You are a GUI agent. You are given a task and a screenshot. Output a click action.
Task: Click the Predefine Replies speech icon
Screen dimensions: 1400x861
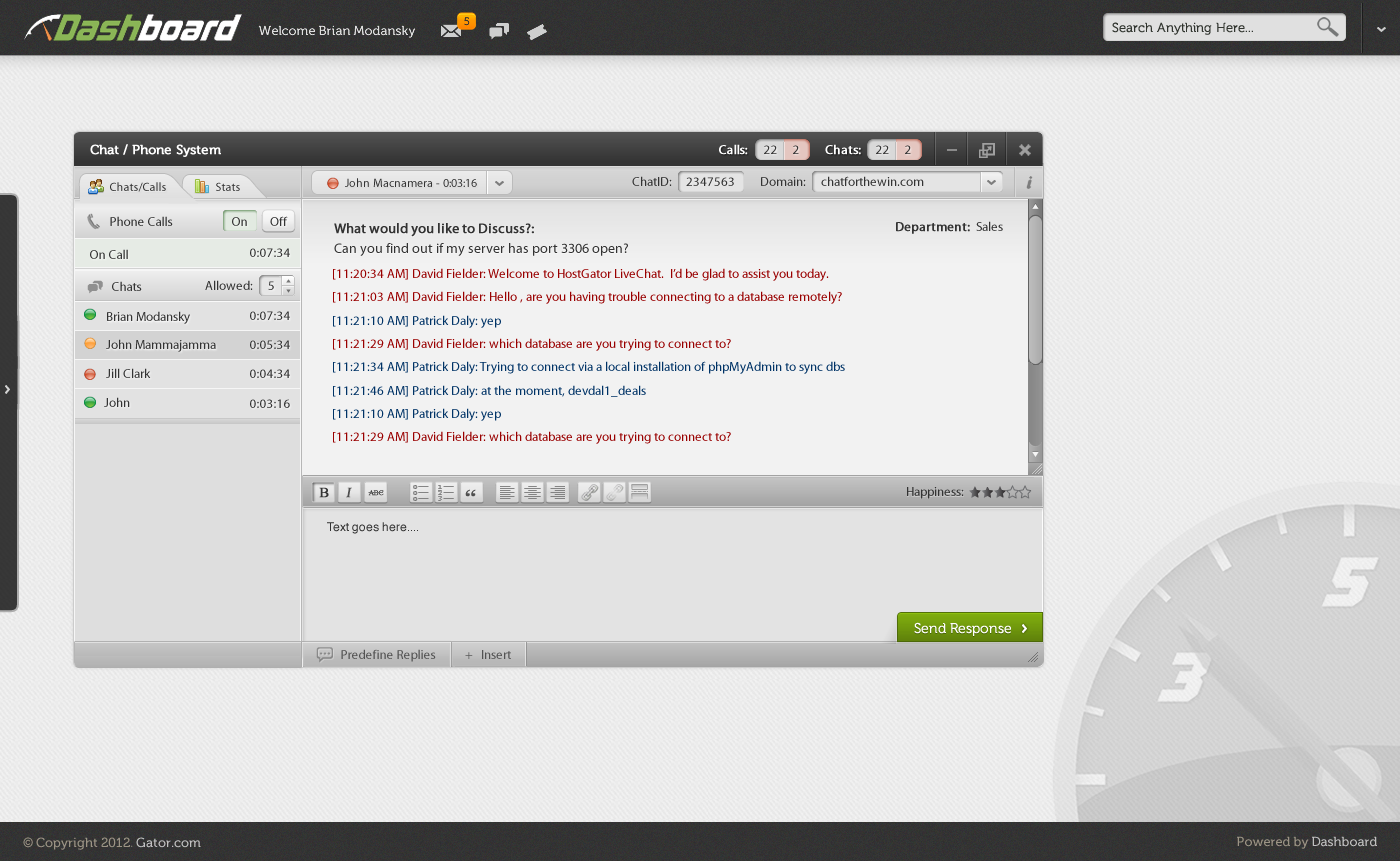point(325,654)
